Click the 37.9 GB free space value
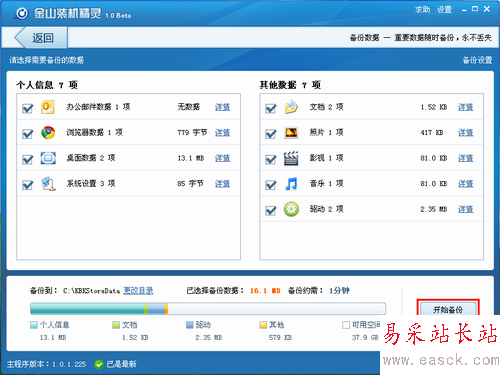The width and height of the screenshot is (500, 375). pyautogui.click(x=365, y=338)
